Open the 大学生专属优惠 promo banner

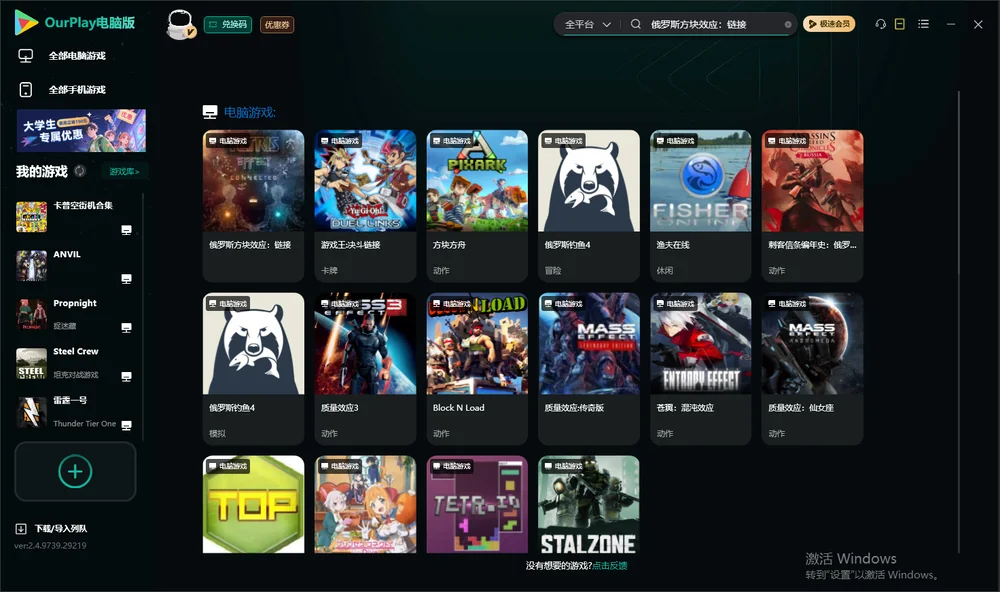pyautogui.click(x=82, y=131)
